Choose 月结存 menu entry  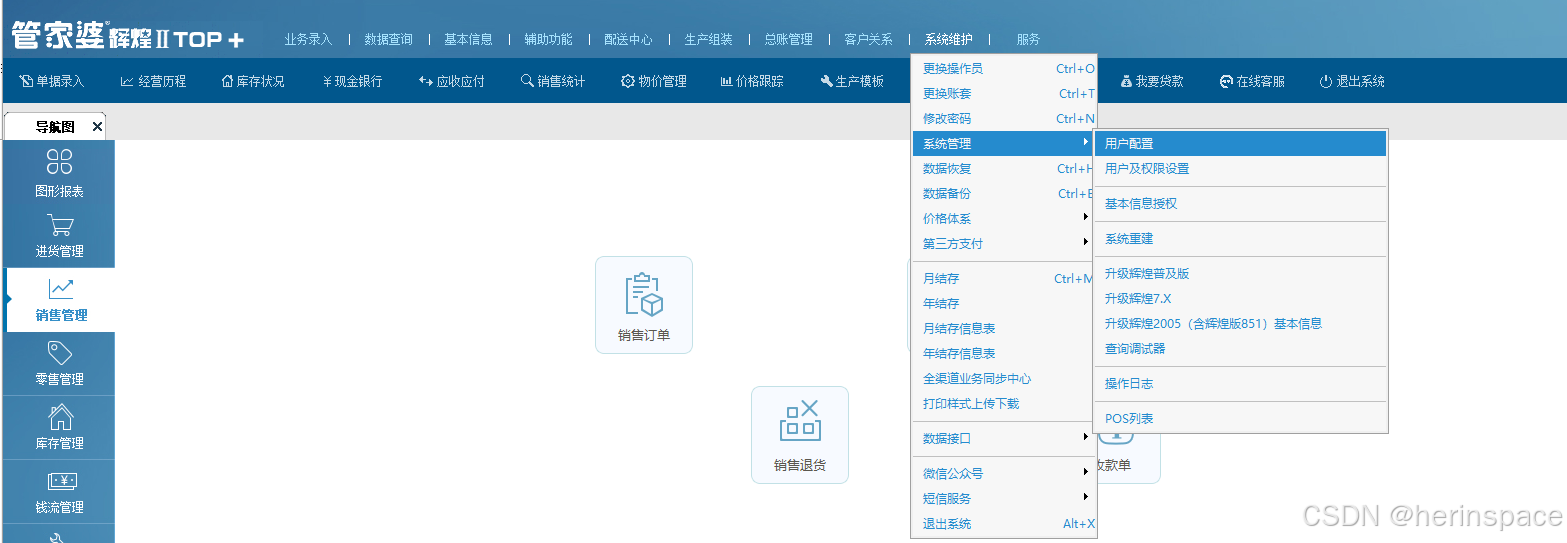1004,278
